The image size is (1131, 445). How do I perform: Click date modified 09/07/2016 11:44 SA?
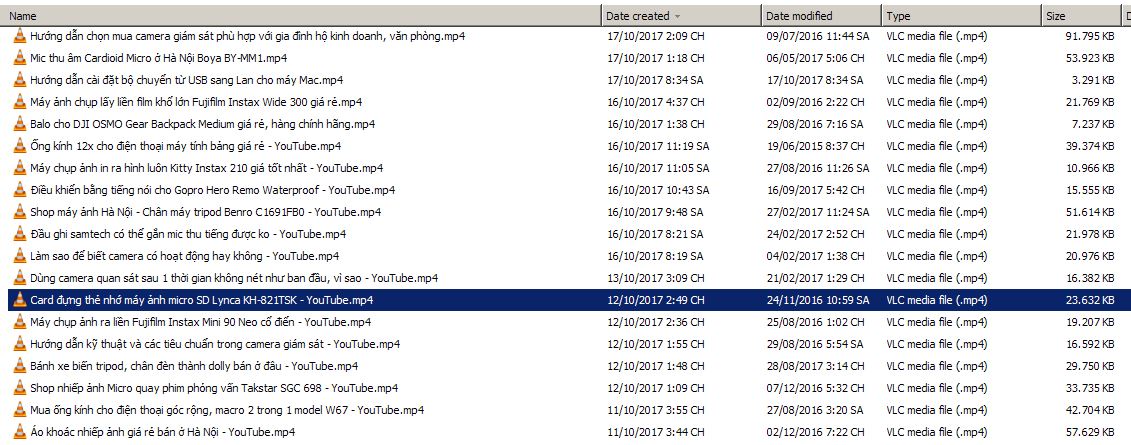point(818,36)
